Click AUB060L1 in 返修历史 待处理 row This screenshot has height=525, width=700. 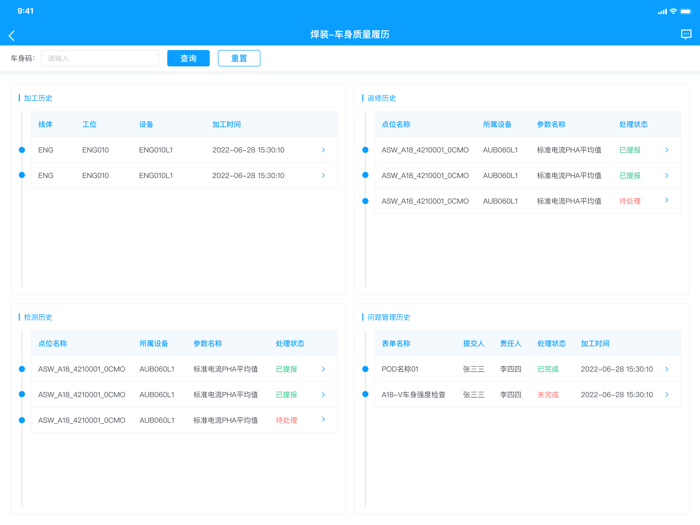point(500,201)
